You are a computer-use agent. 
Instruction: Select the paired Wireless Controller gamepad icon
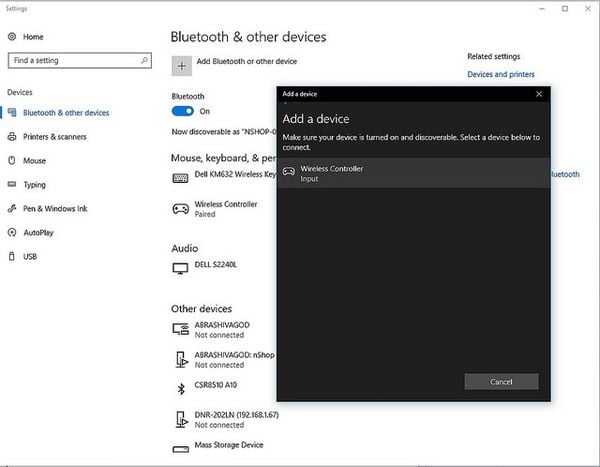pos(180,209)
